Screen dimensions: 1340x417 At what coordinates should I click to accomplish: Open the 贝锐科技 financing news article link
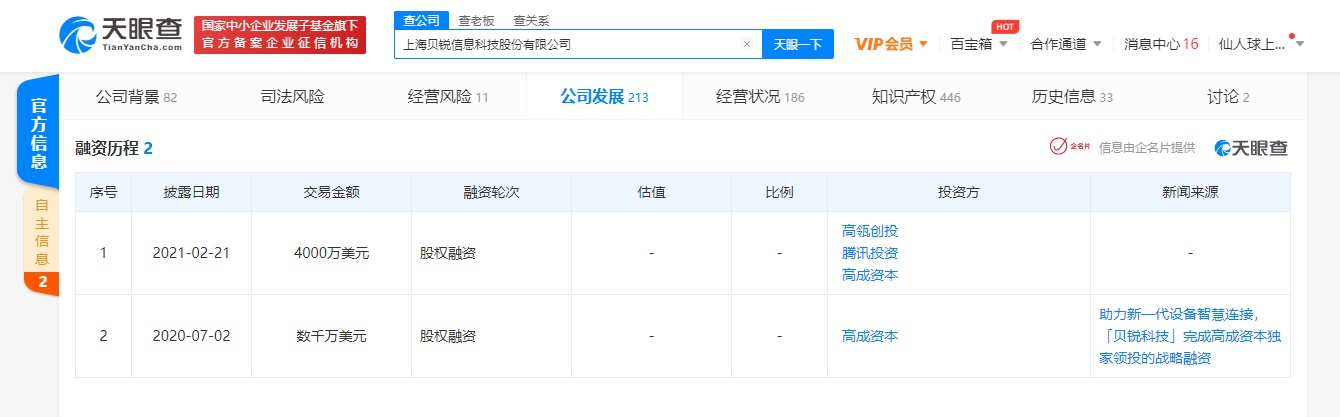(x=1190, y=336)
